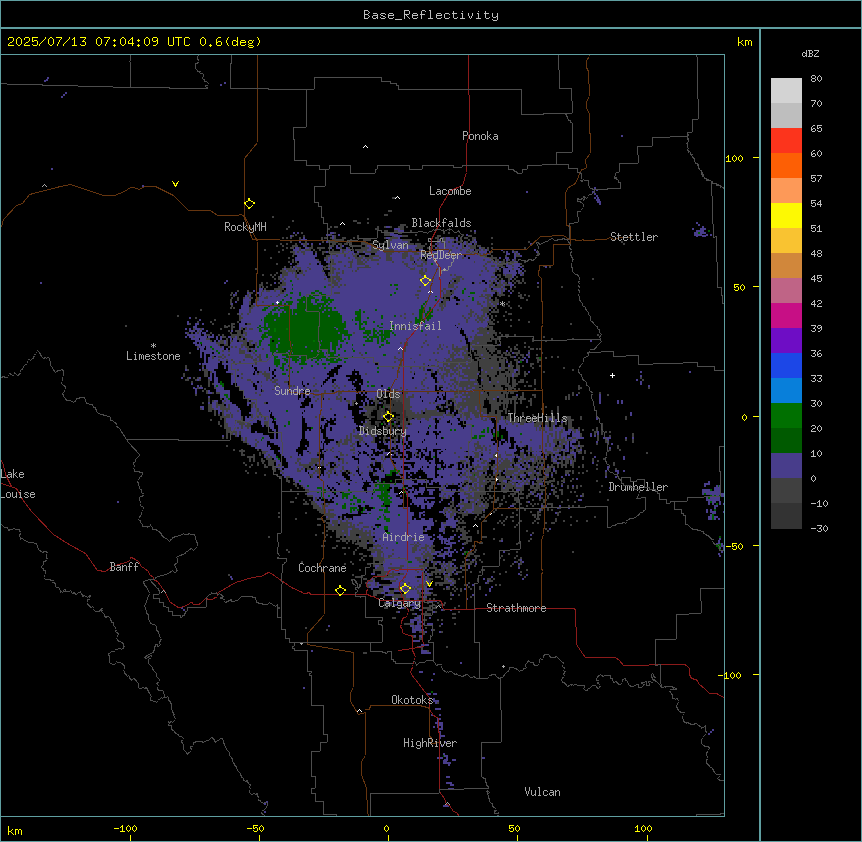The height and width of the screenshot is (842, 862).
Task: Click the white plus marker east of ThreeHills
Action: coord(612,375)
